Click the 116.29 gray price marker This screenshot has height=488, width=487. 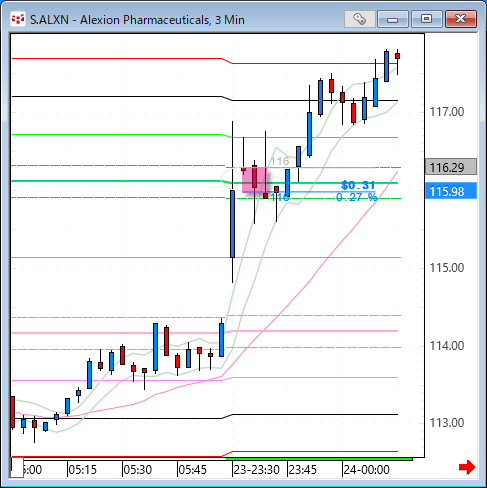click(x=451, y=167)
